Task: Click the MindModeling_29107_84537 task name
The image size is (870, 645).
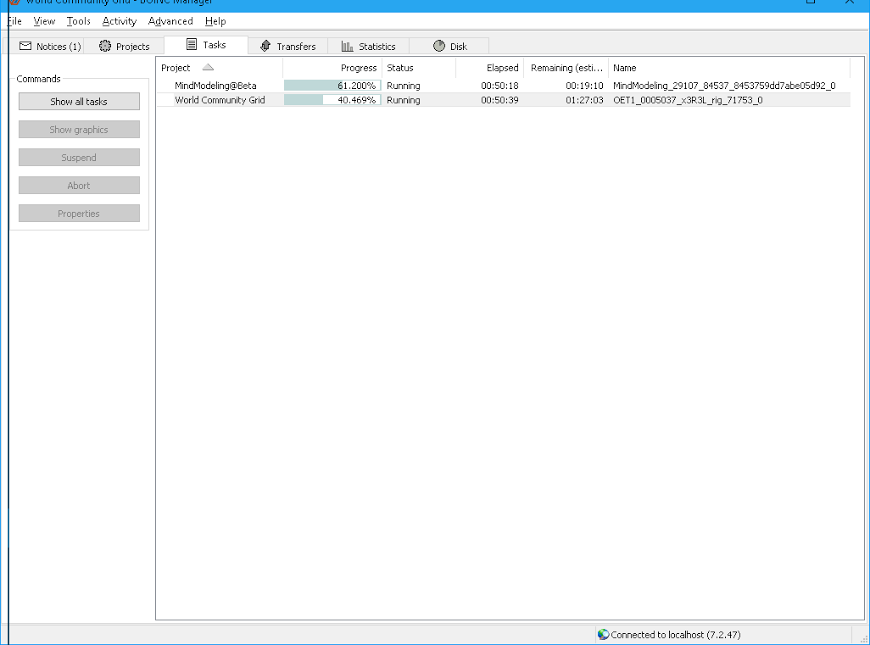Action: point(724,85)
